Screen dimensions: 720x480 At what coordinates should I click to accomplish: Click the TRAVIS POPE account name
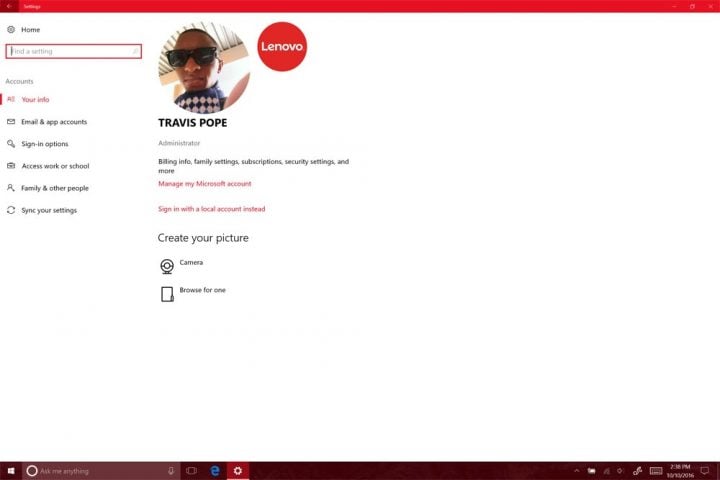[x=192, y=123]
